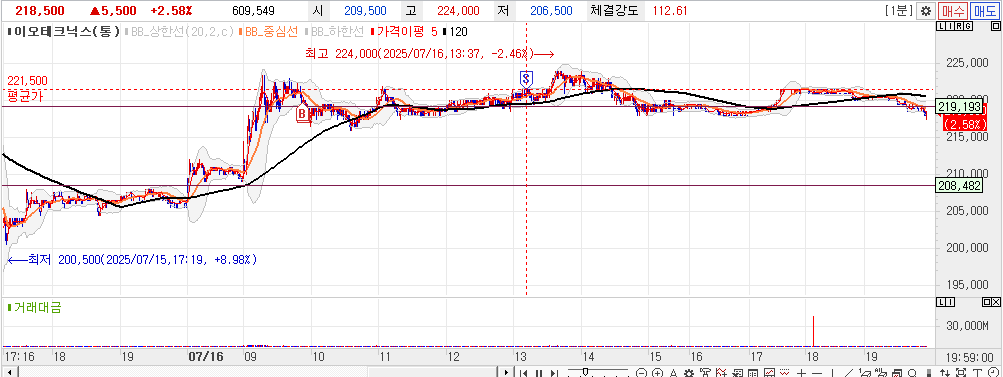The image size is (1003, 377).
Task: Zoom out with the minus magnifier
Action: point(641,372)
